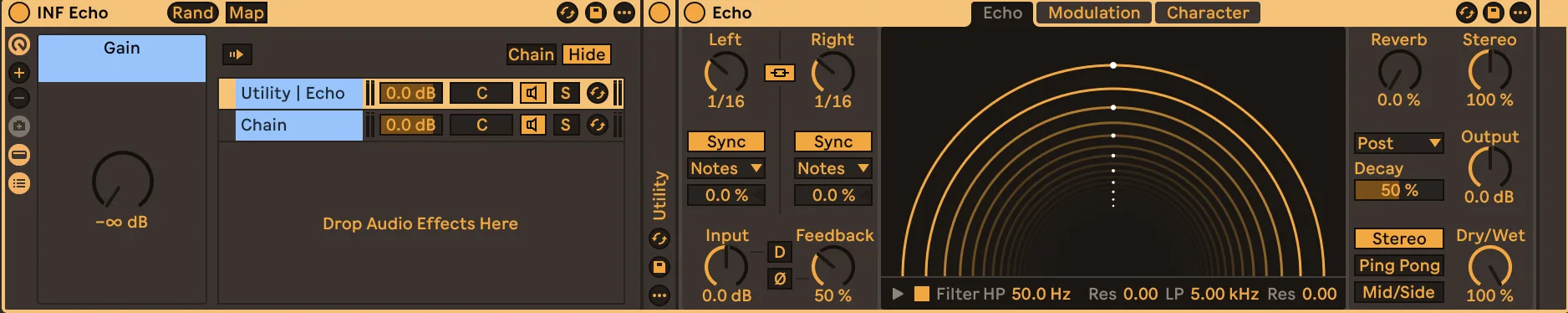
Task: Toggle the INF Echo rack power button
Action: tap(18, 13)
